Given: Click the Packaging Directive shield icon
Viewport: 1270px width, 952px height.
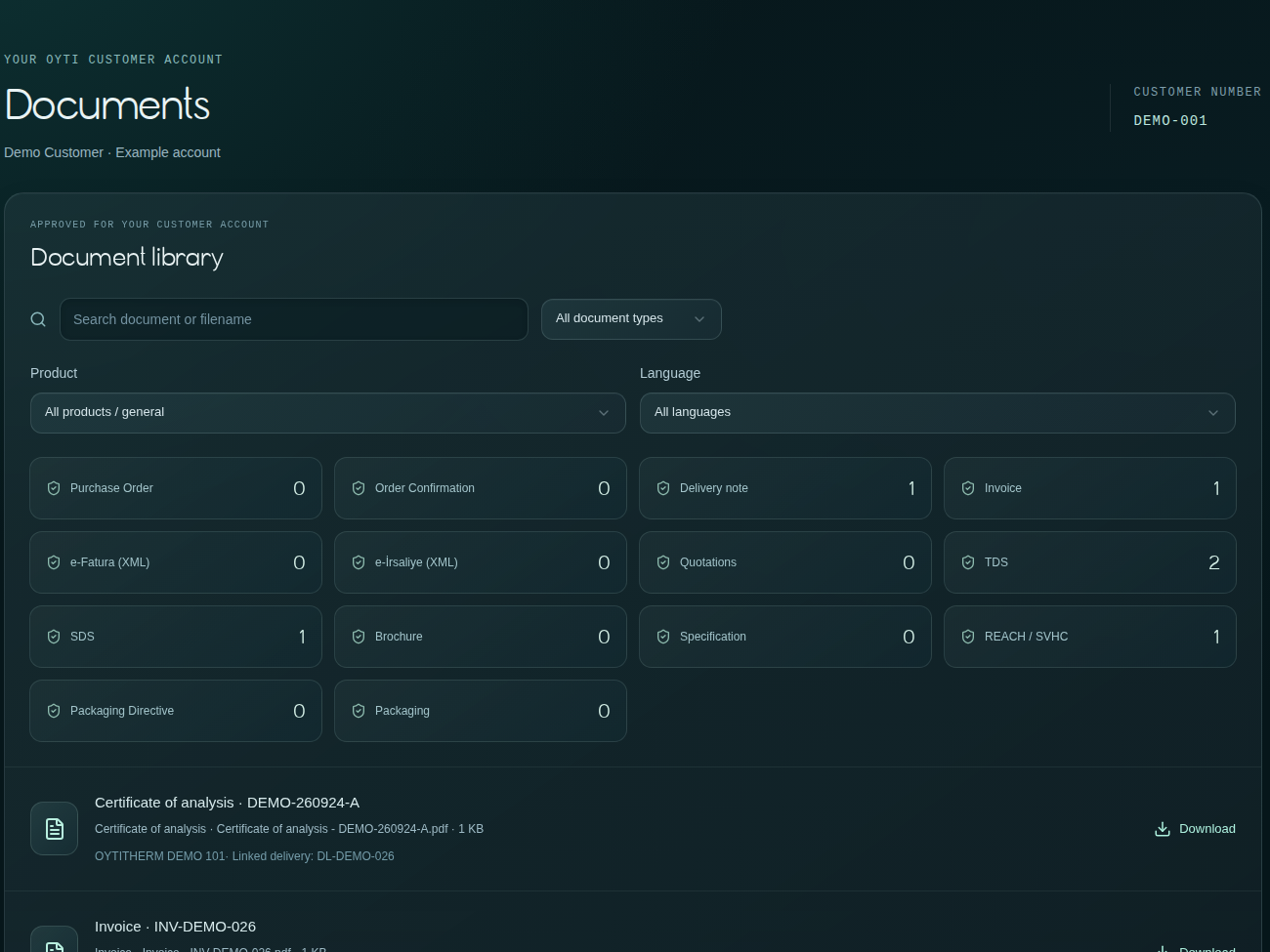Looking at the screenshot, I should (x=54, y=711).
